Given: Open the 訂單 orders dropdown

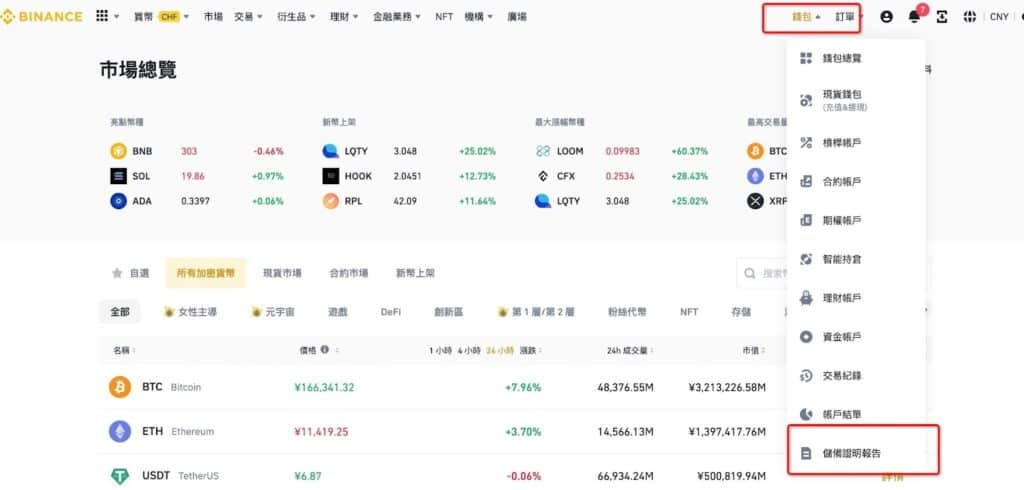Looking at the screenshot, I should [848, 17].
